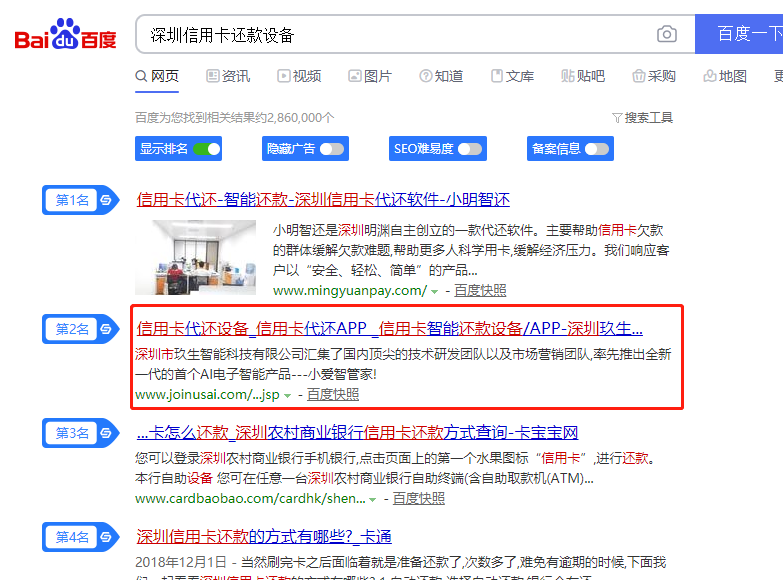
Task: Open result 信用卡代还设备 深圳玖生
Action: coord(390,329)
